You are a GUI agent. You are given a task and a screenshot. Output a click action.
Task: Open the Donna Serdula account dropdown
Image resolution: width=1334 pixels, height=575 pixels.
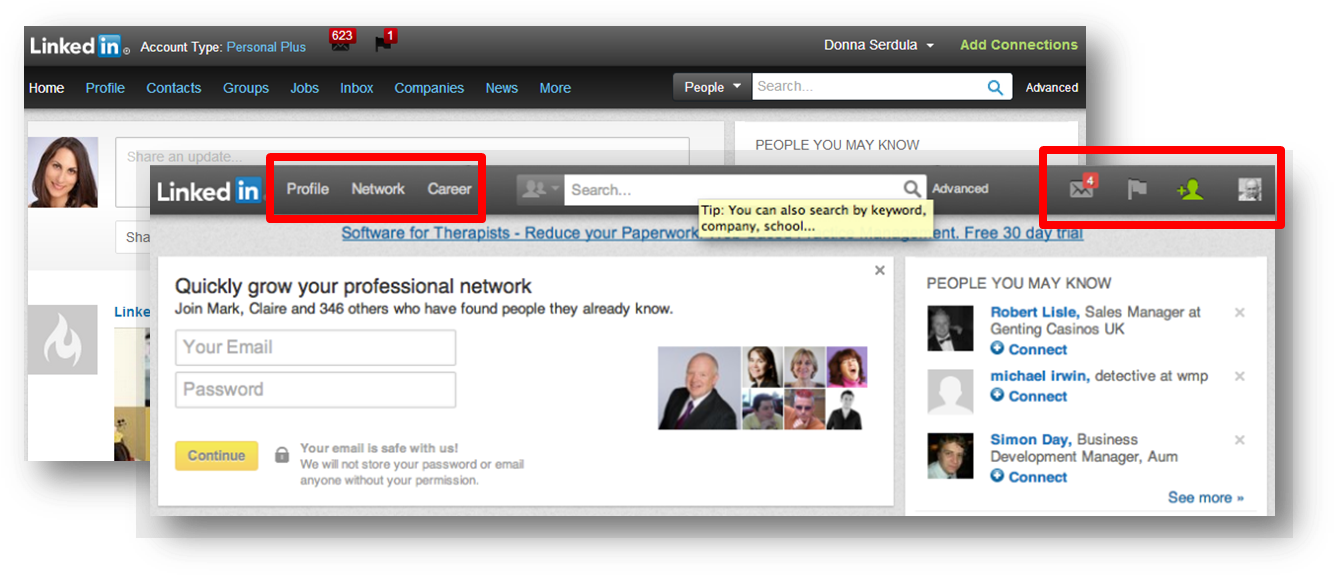(879, 45)
